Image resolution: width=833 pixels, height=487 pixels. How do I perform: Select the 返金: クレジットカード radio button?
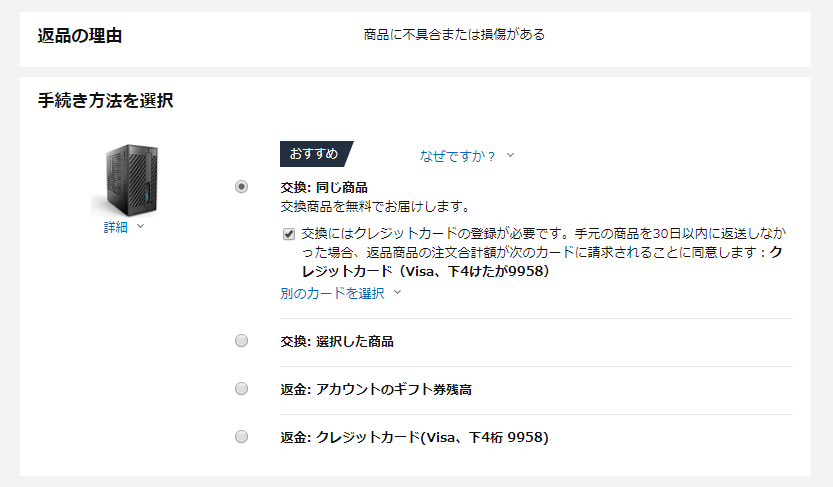coord(241,437)
